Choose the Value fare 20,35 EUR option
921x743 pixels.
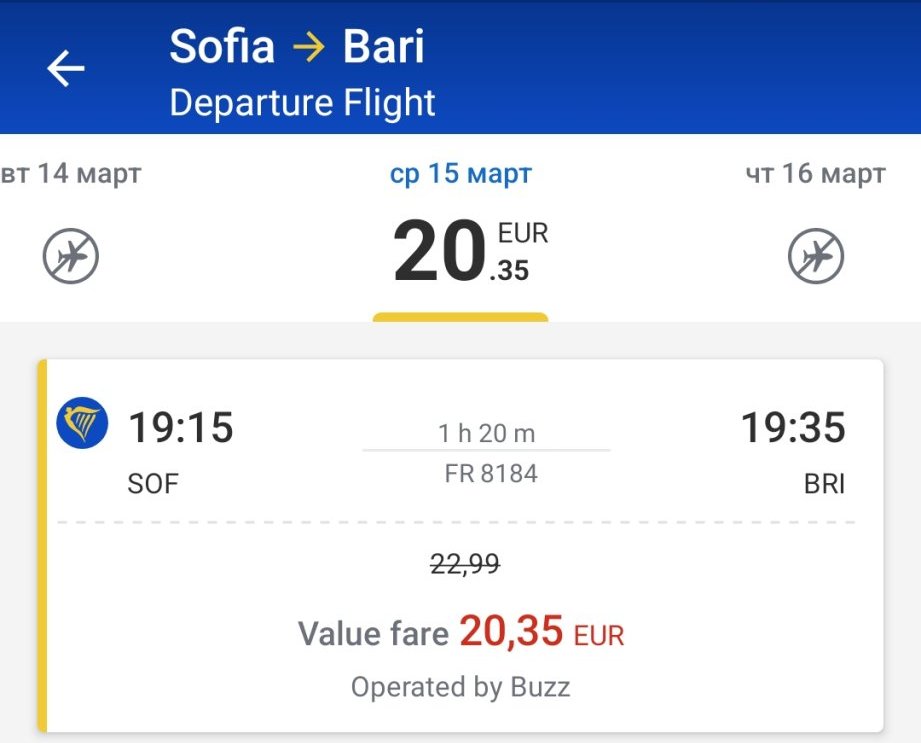click(x=461, y=633)
